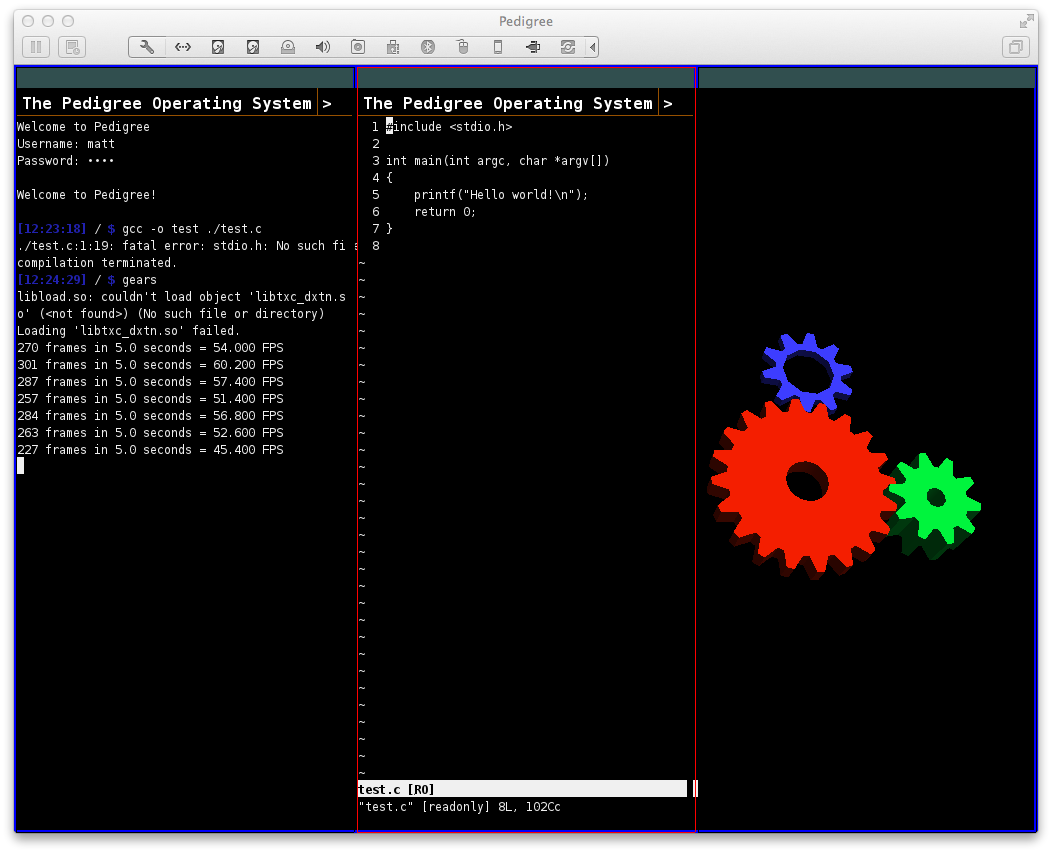Click the '45.400 FPS' output line
This screenshot has height=853, width=1052.
click(x=150, y=450)
